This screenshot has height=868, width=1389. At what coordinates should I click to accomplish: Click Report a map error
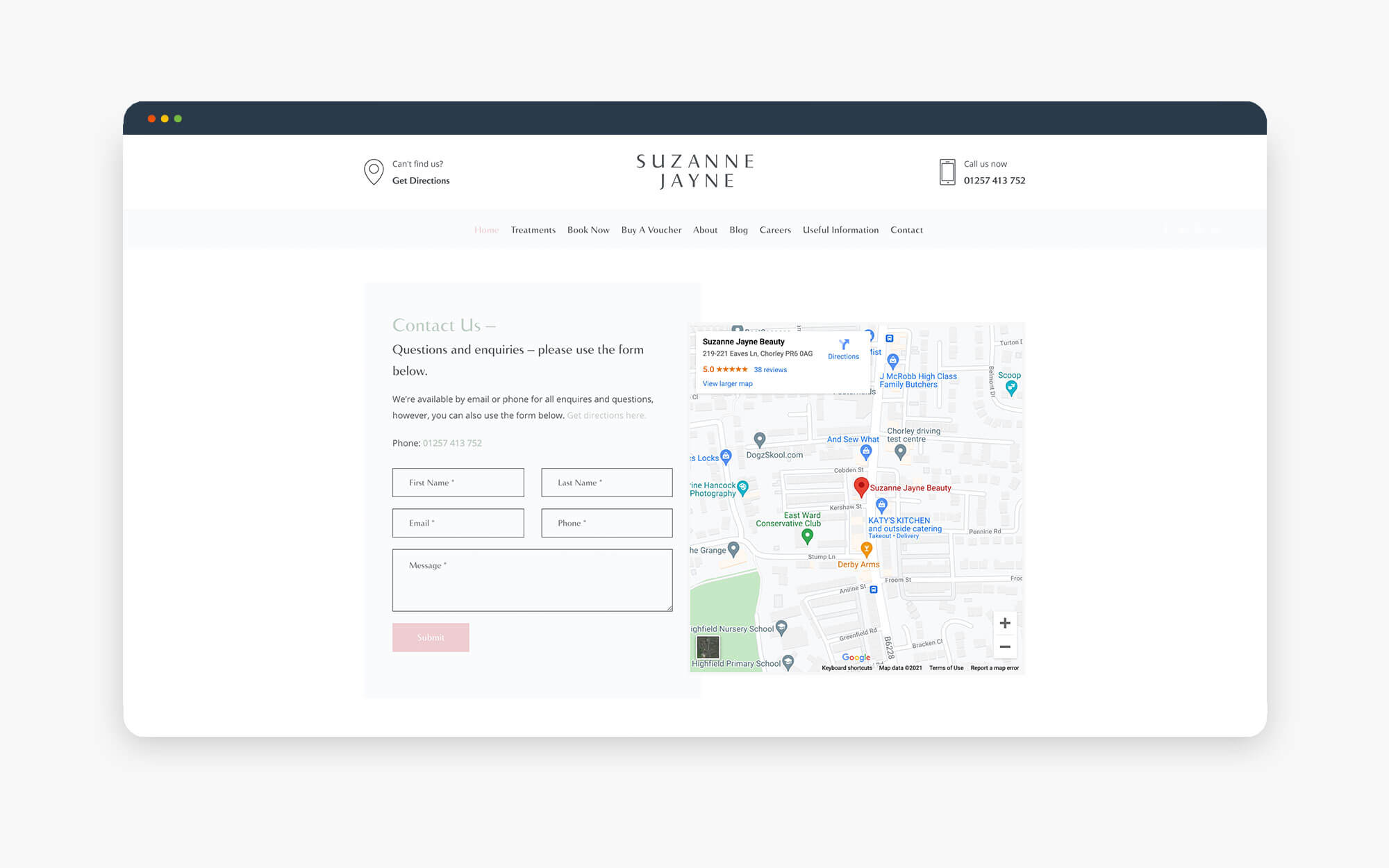995,668
